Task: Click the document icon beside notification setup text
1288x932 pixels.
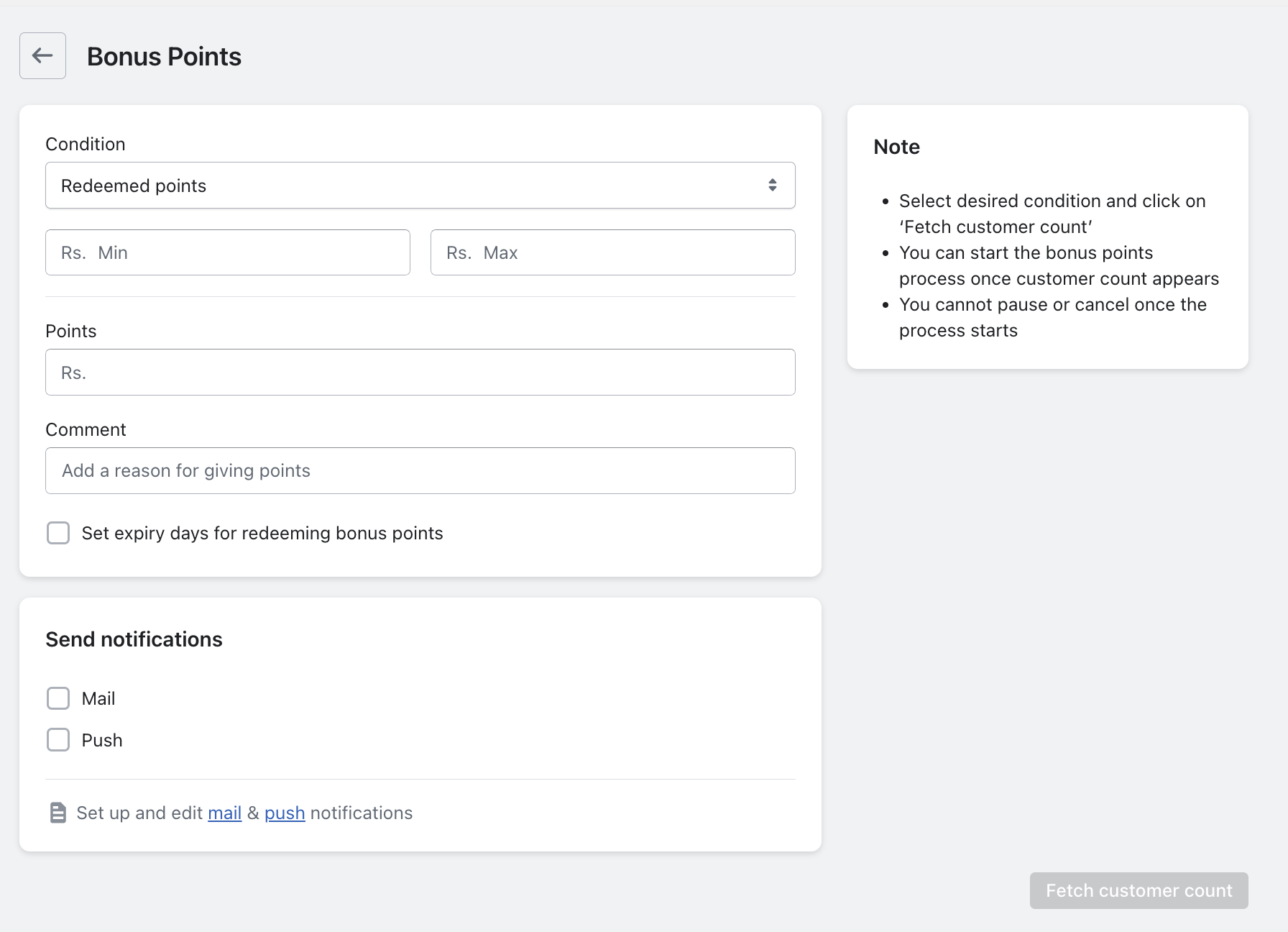Action: 57,813
